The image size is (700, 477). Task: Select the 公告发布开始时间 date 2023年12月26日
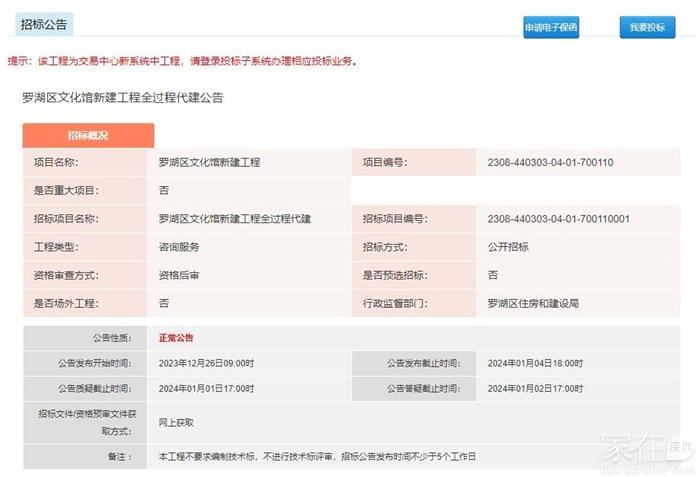[x=206, y=363]
